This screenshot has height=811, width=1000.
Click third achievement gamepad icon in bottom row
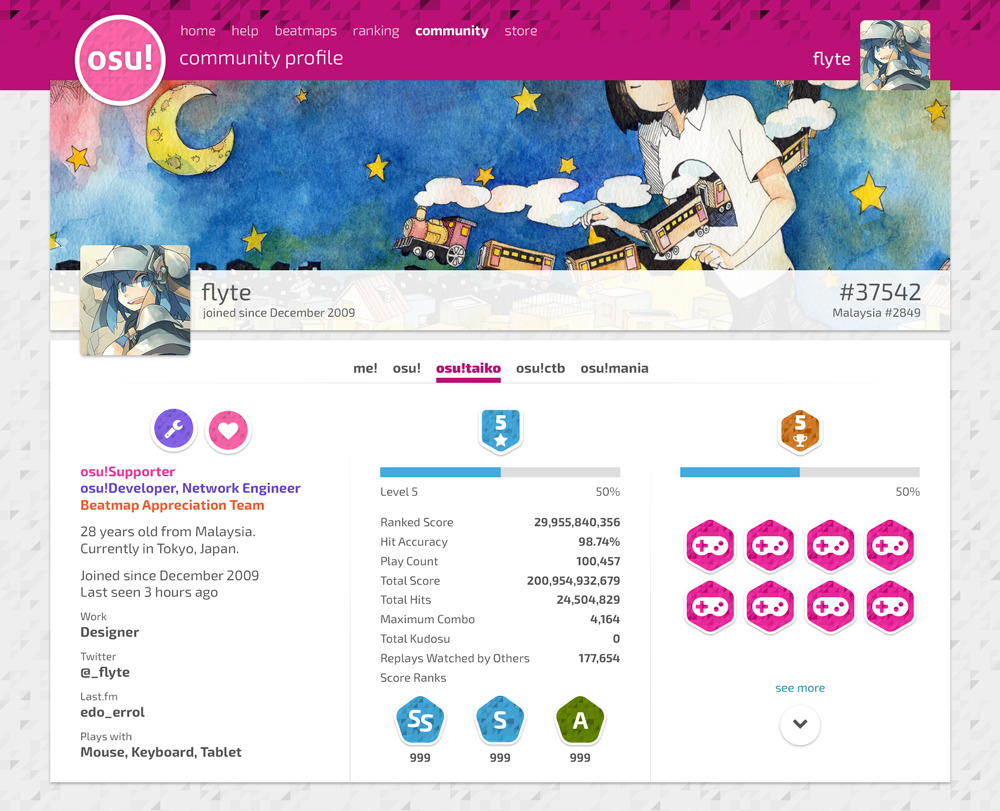(830, 606)
